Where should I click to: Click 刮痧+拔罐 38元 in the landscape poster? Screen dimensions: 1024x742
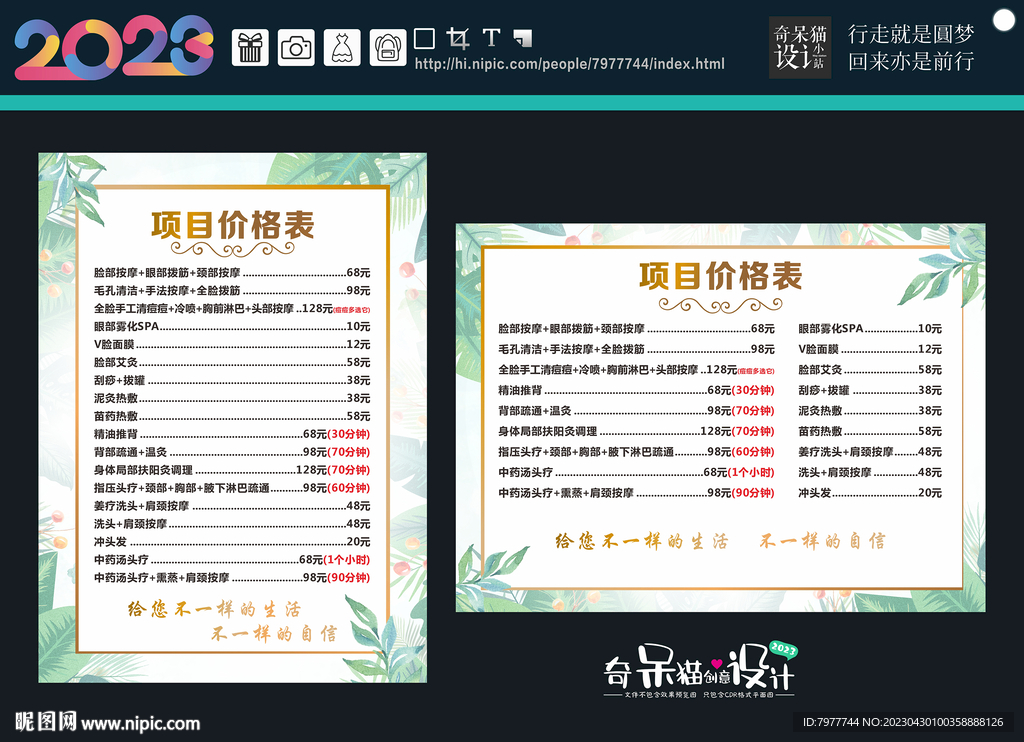pos(870,391)
